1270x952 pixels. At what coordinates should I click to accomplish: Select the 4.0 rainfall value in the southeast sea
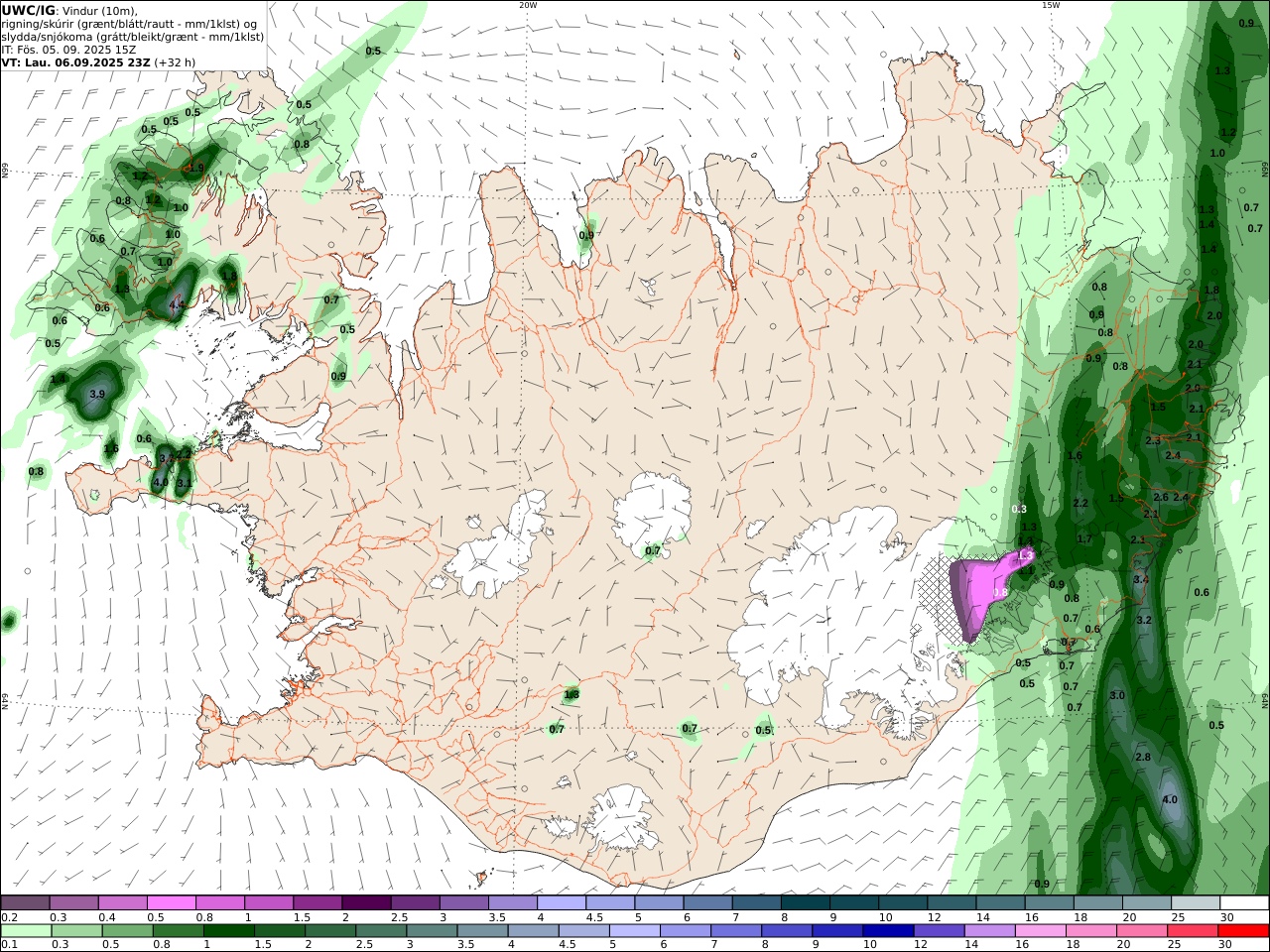[x=1169, y=799]
